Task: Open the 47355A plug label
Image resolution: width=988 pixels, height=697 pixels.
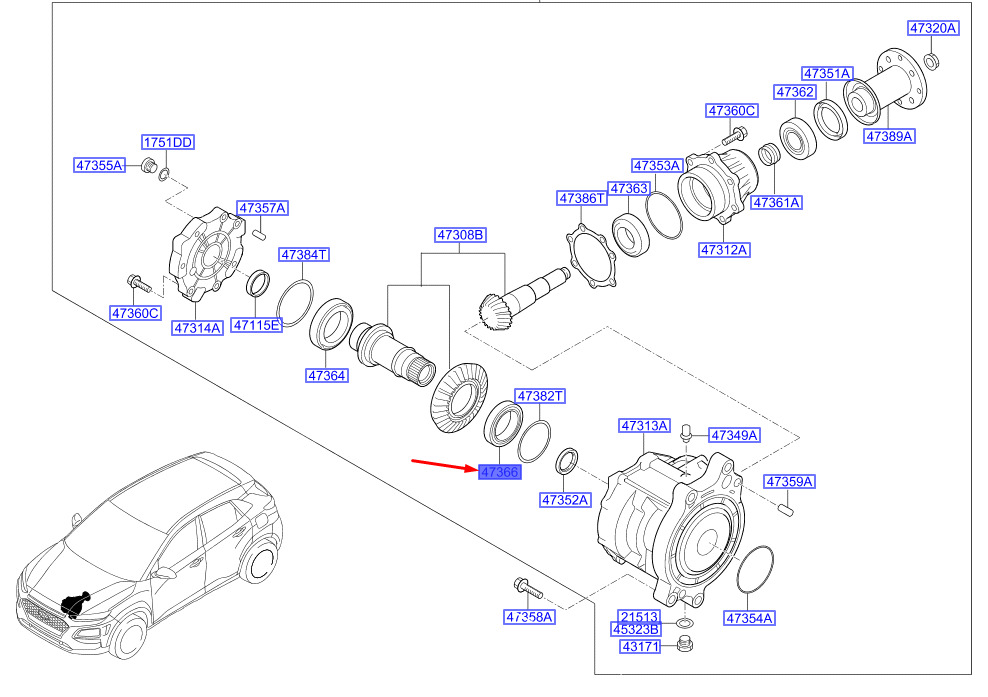Action: click(x=99, y=165)
